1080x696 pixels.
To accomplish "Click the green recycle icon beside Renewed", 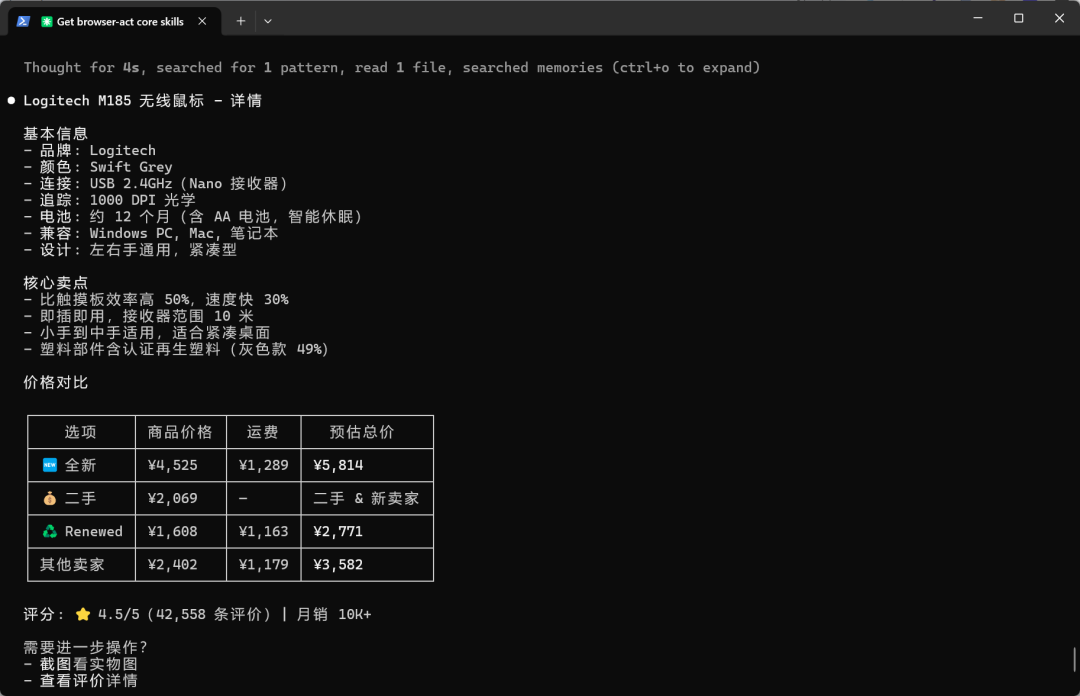I will pyautogui.click(x=50, y=531).
